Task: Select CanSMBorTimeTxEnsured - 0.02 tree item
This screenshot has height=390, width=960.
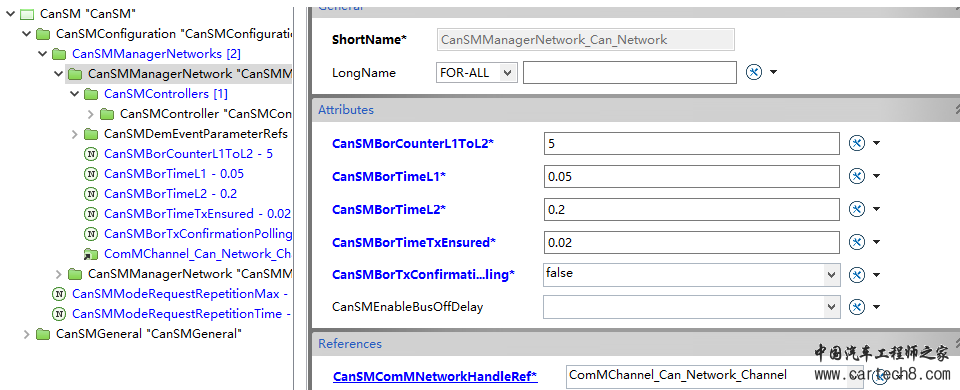Action: point(198,214)
